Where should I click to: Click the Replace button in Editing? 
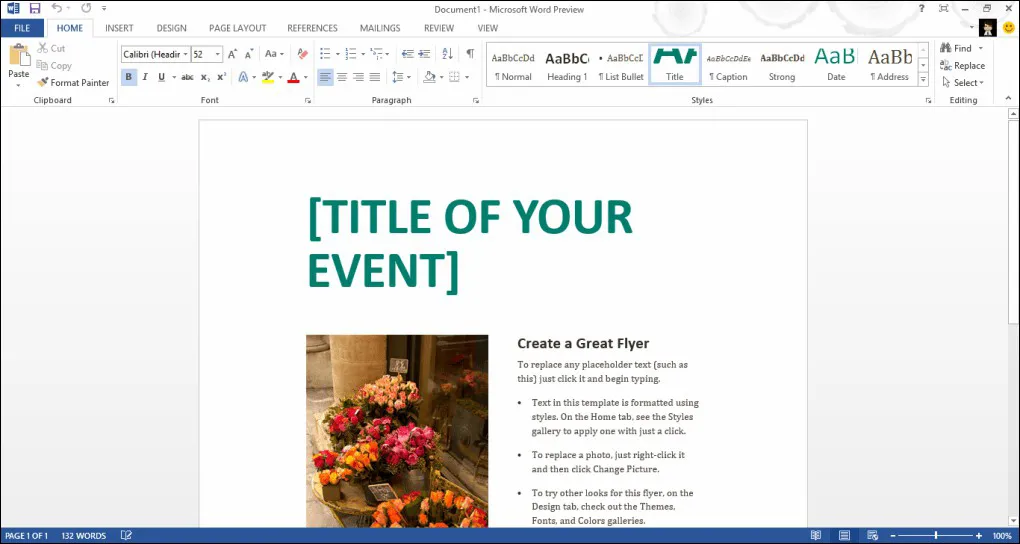(962, 66)
